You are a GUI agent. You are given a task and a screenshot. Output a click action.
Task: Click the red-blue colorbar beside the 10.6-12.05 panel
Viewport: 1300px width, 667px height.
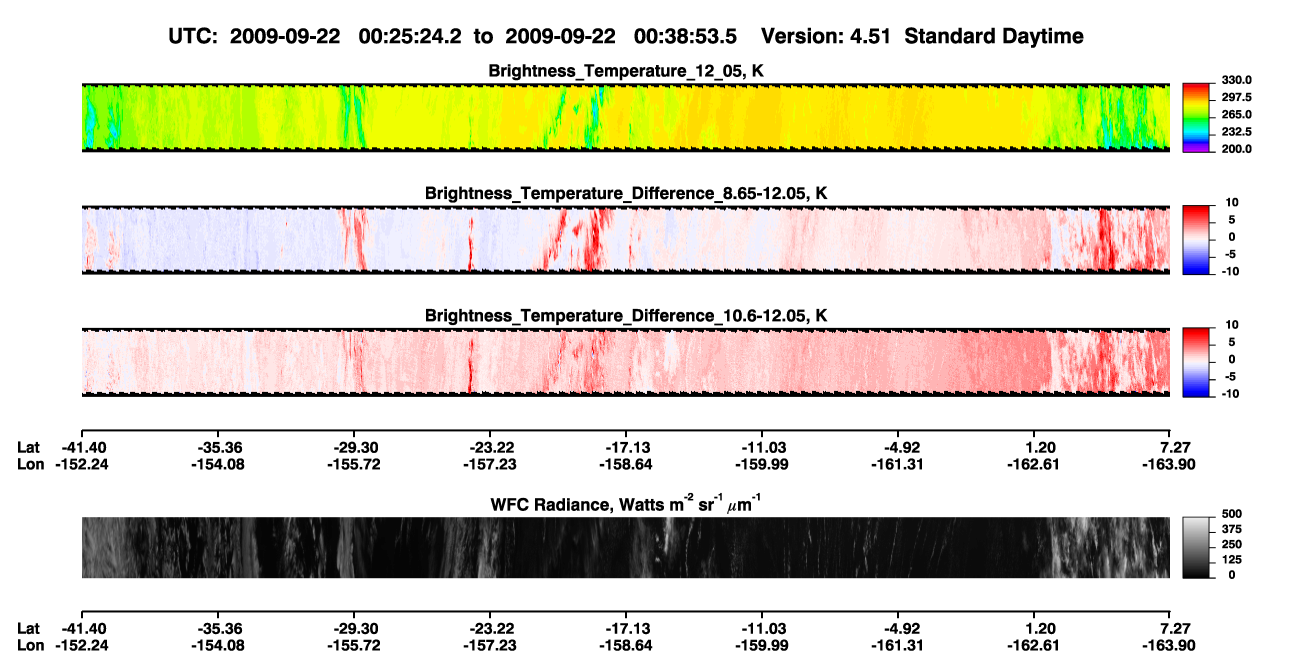[x=1197, y=360]
